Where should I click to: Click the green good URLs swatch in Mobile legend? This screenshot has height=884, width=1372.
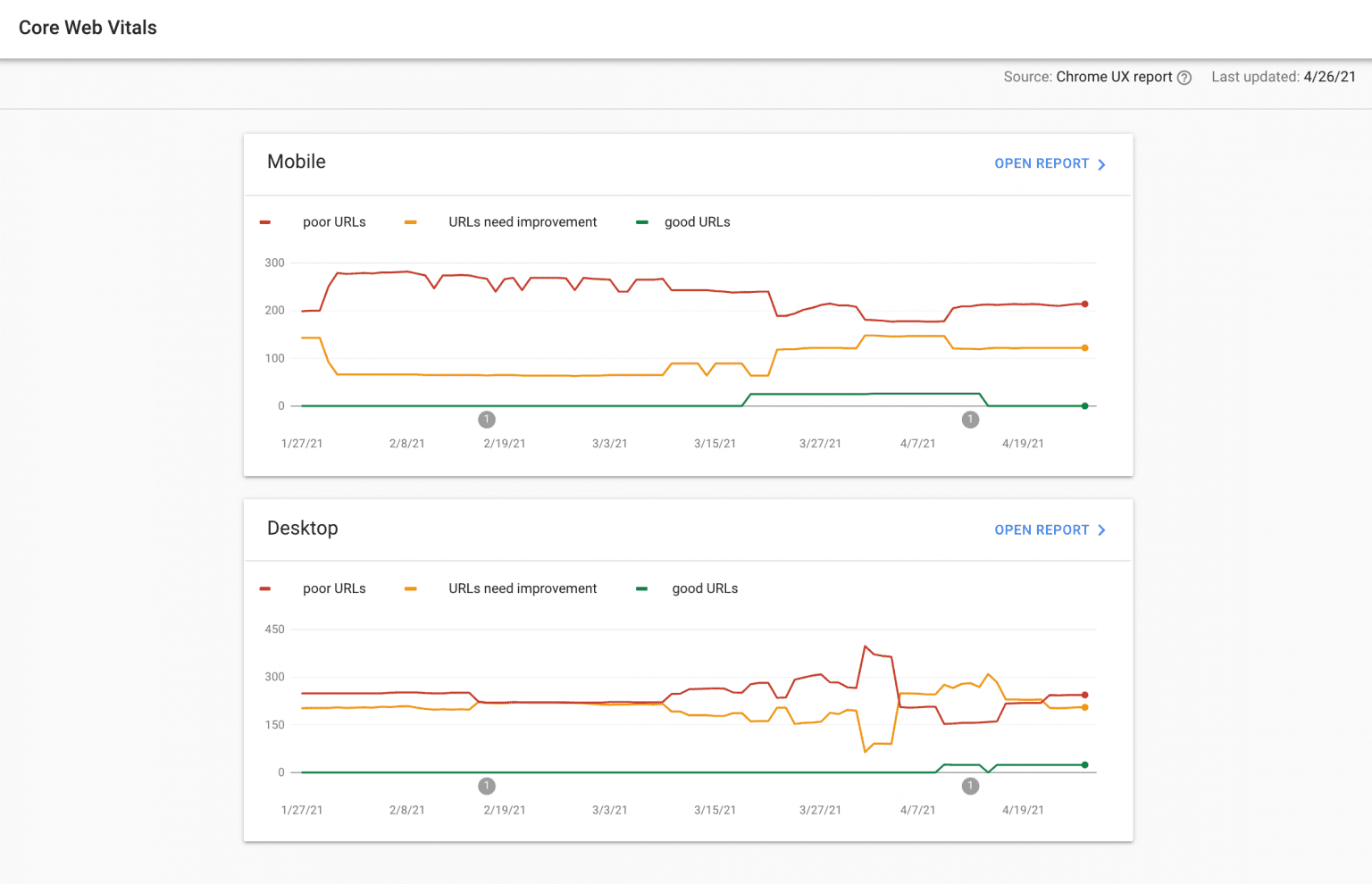tap(641, 222)
